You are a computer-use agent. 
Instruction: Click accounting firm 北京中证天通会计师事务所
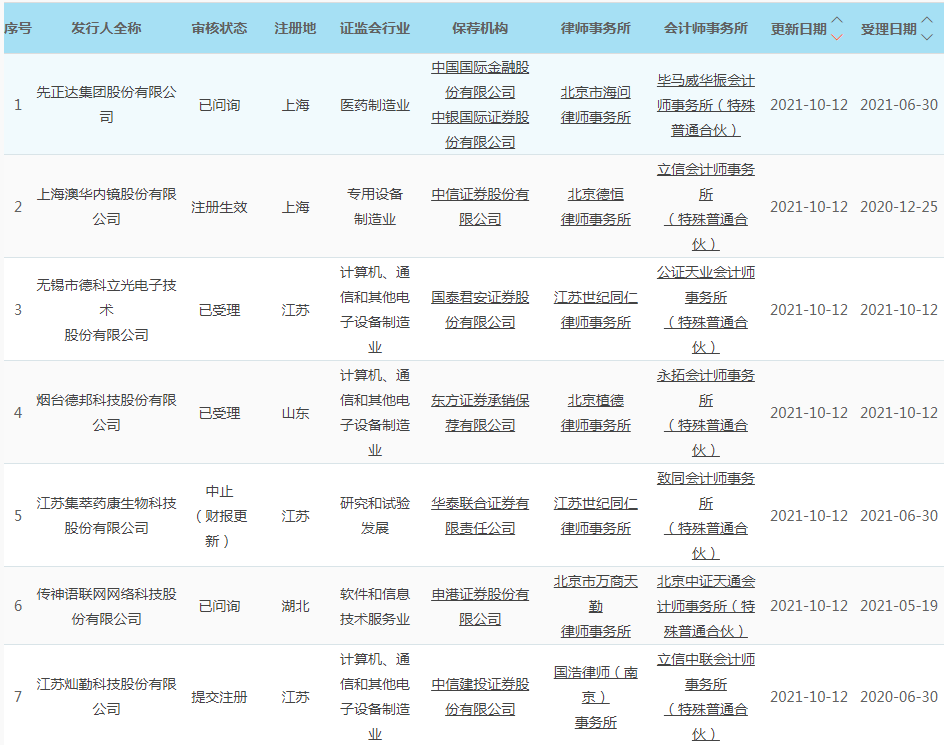click(x=706, y=606)
